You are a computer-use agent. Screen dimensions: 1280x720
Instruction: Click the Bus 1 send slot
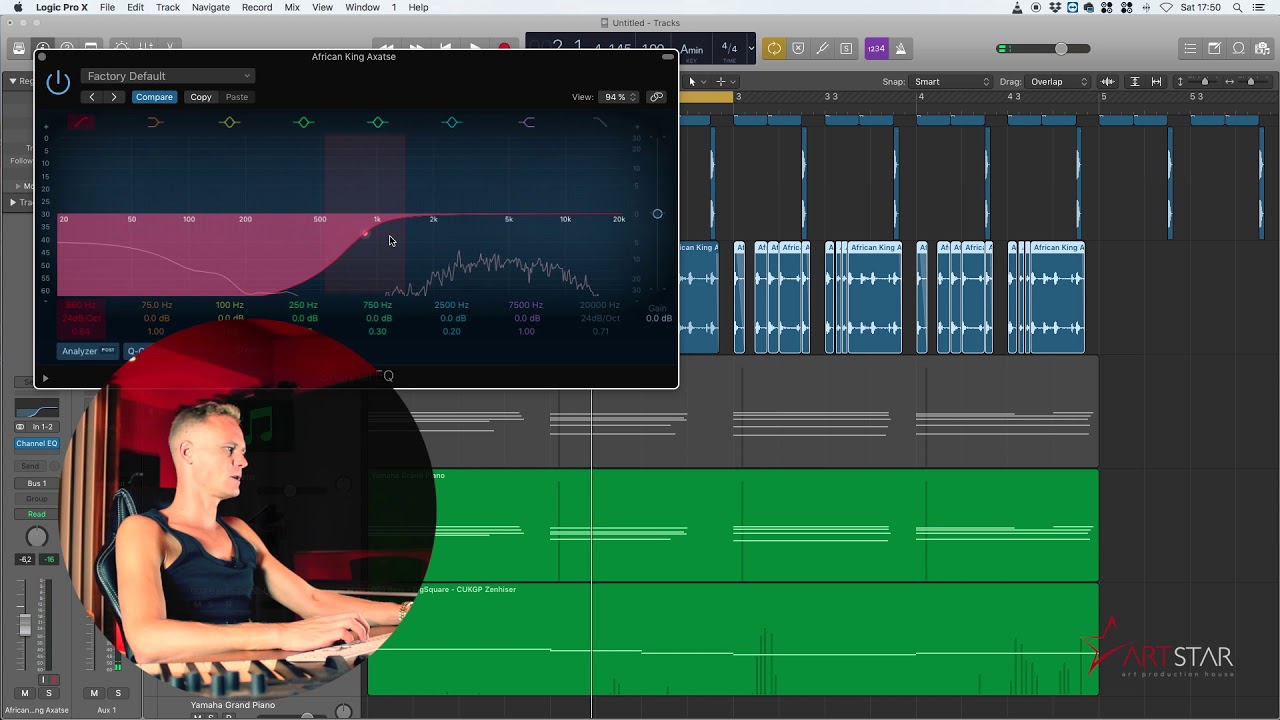pos(37,484)
